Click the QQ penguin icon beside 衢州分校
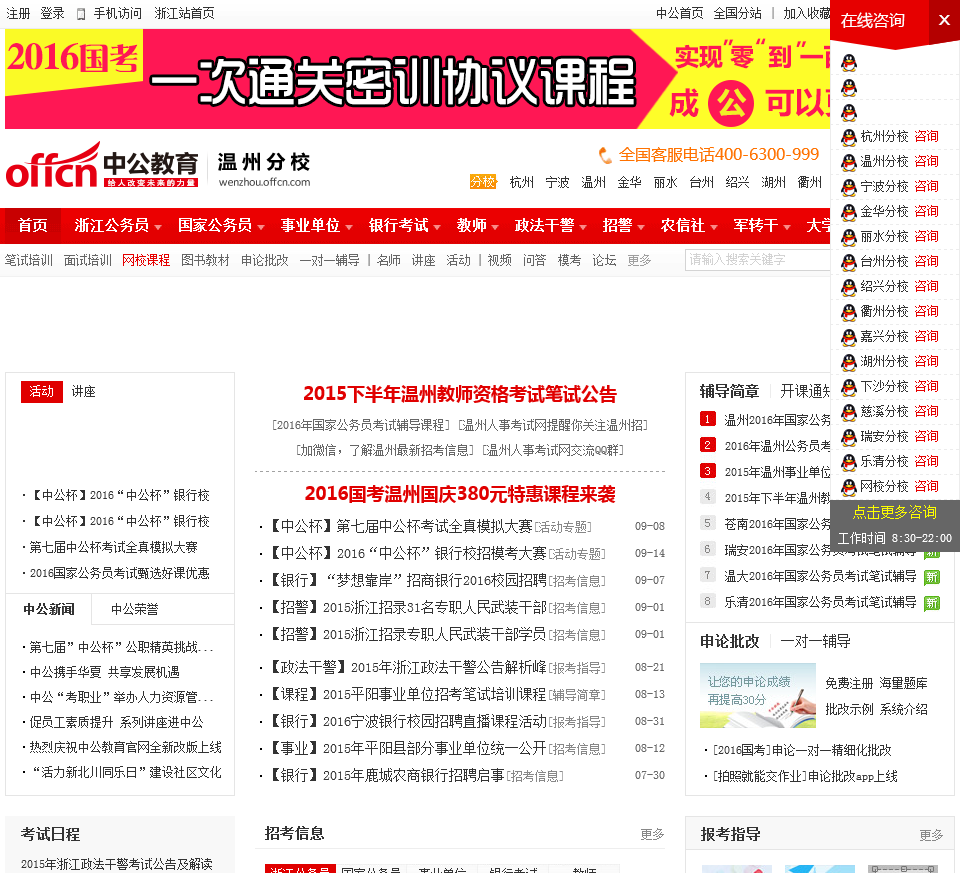The width and height of the screenshot is (960, 873). (849, 312)
